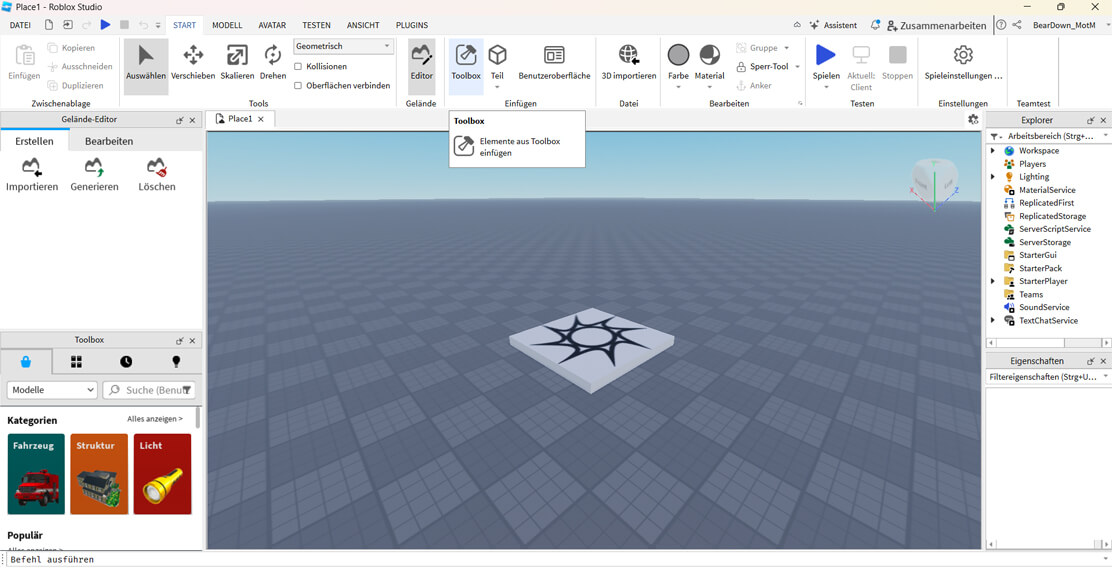Image resolution: width=1112 pixels, height=588 pixels.
Task: Activate the Verschieben move tool
Action: (193, 64)
